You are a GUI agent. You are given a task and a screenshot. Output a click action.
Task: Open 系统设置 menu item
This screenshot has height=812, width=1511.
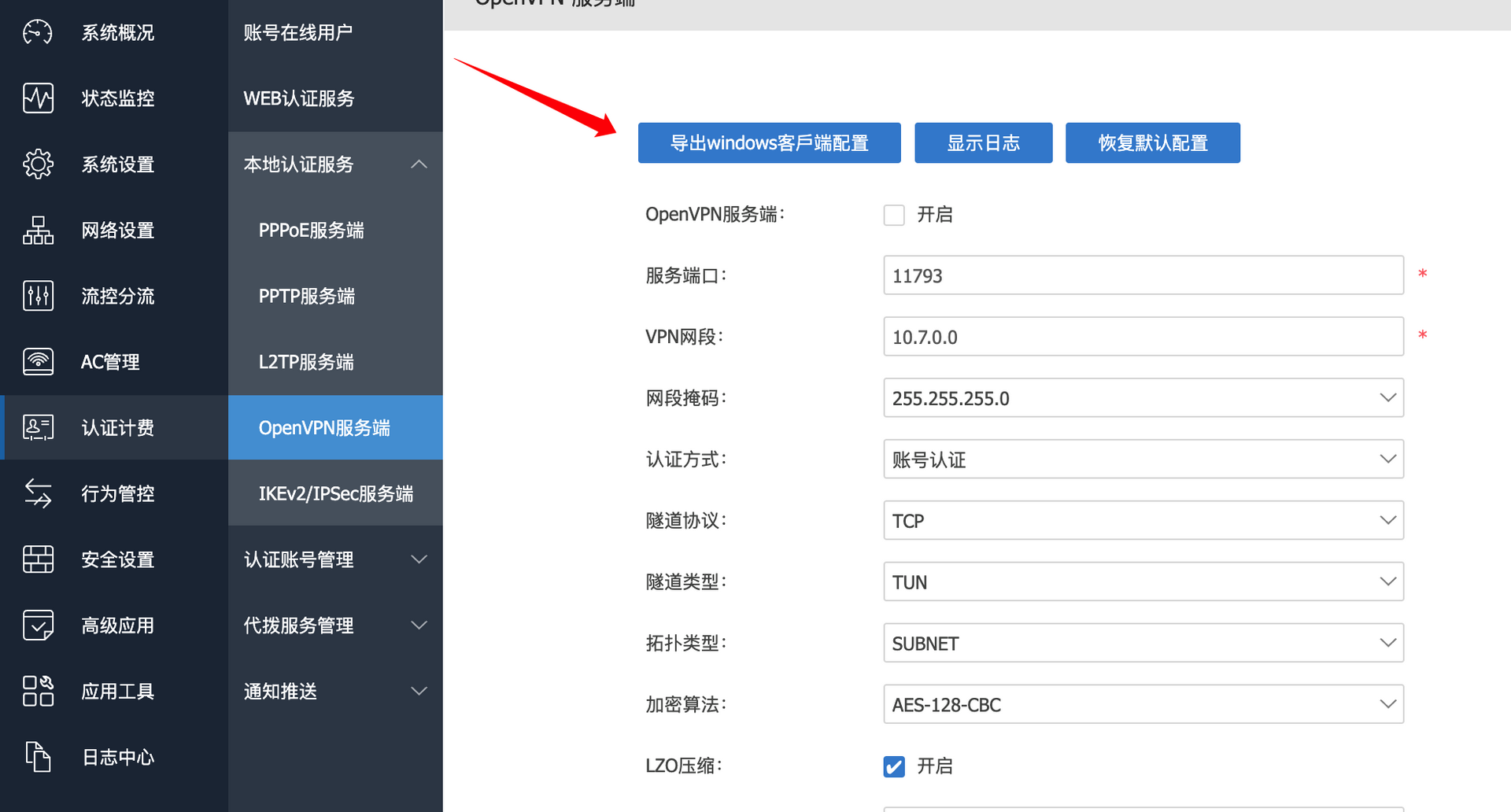pyautogui.click(x=114, y=164)
